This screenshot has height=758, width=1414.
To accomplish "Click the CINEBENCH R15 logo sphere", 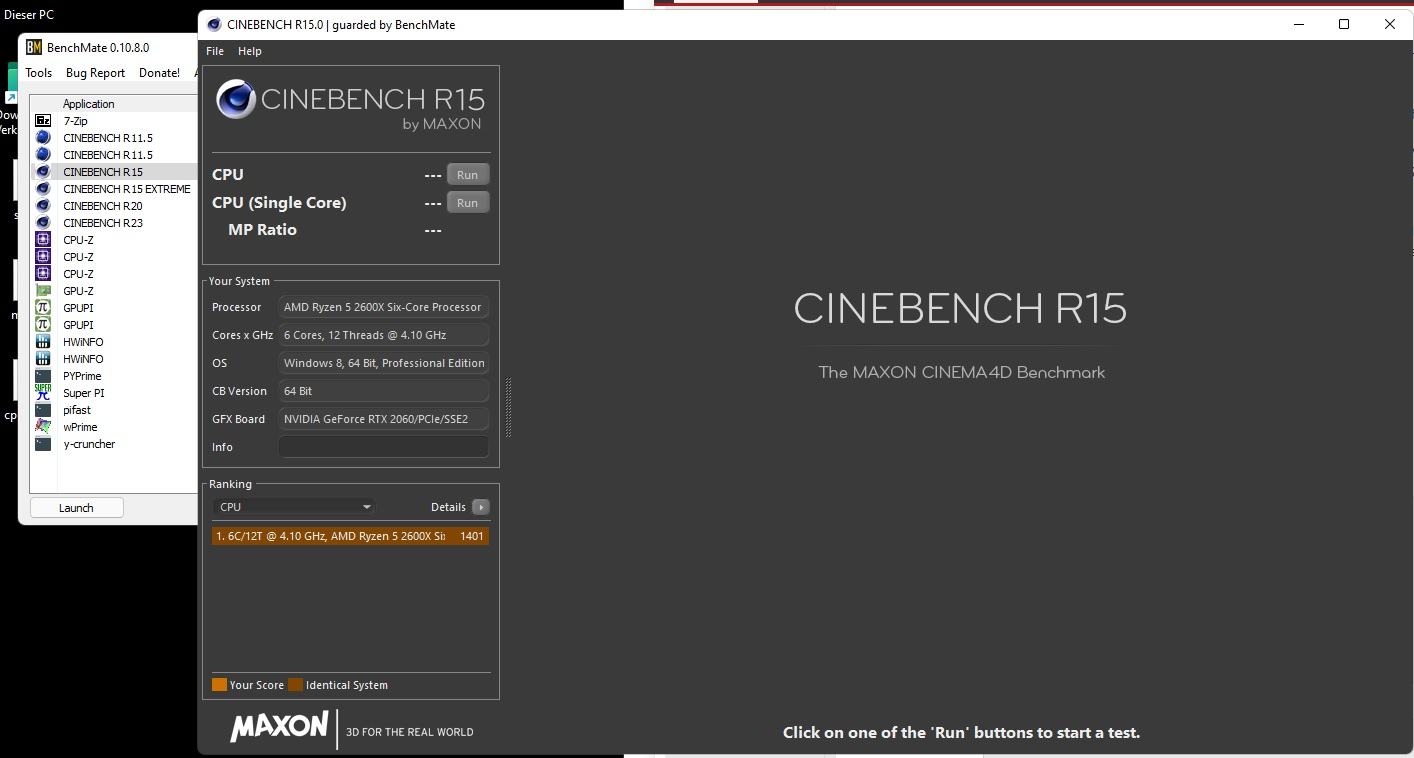I will click(x=236, y=99).
